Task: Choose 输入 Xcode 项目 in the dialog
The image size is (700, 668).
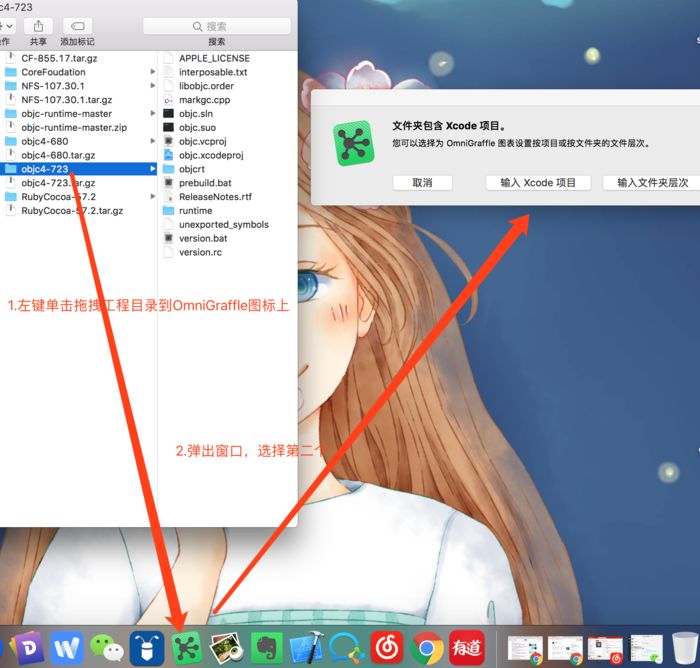Action: click(538, 183)
